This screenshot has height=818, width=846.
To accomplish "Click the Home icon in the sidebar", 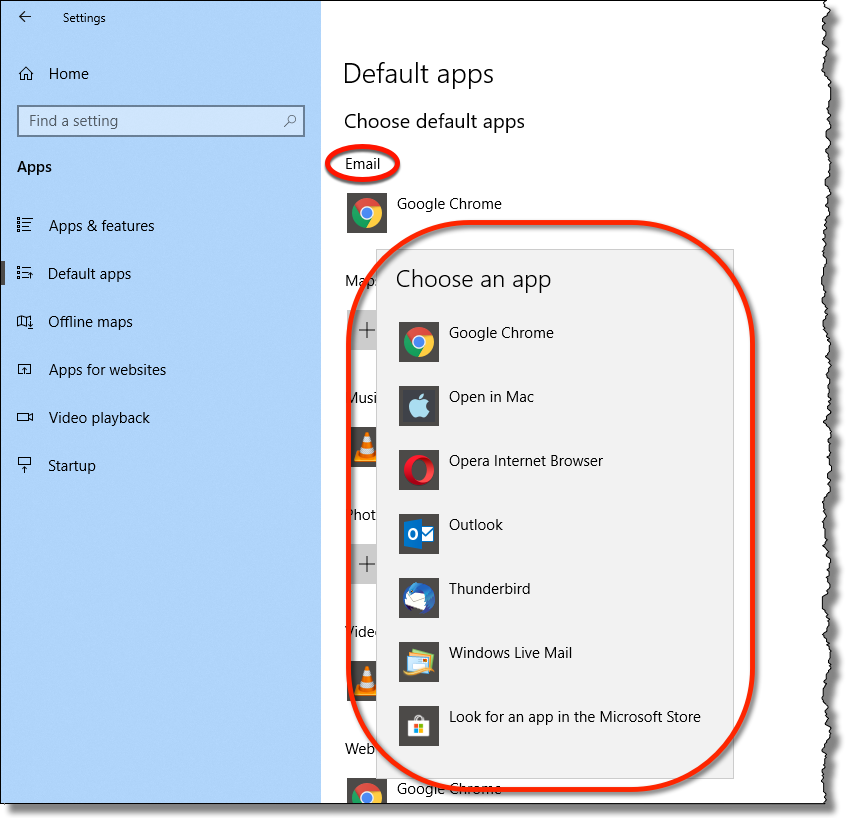I will (25, 74).
